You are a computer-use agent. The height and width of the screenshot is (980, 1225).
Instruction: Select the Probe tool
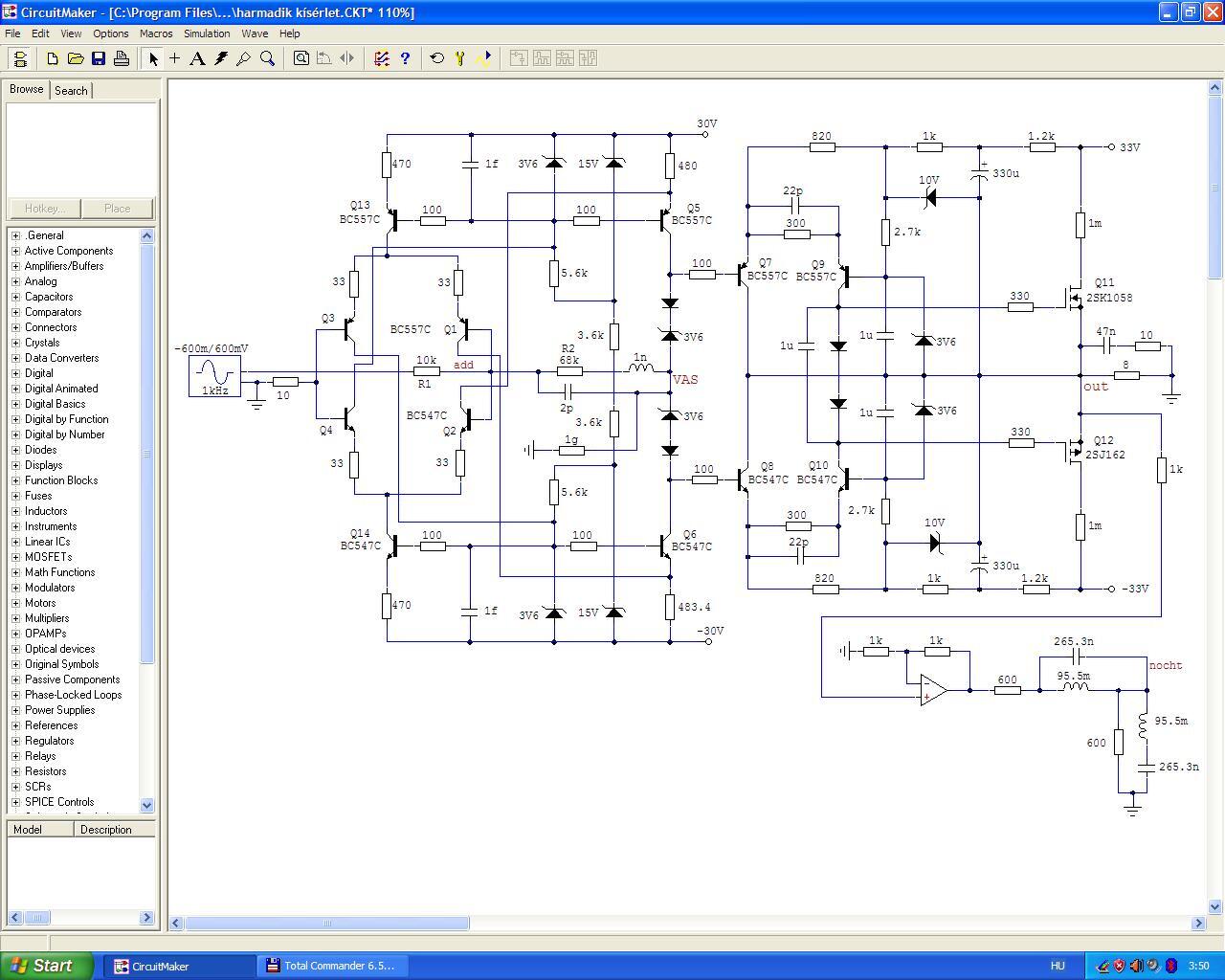244,58
